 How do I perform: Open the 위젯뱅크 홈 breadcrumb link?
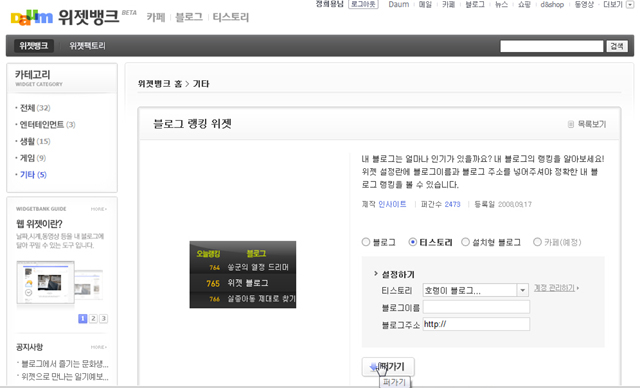pyautogui.click(x=160, y=84)
